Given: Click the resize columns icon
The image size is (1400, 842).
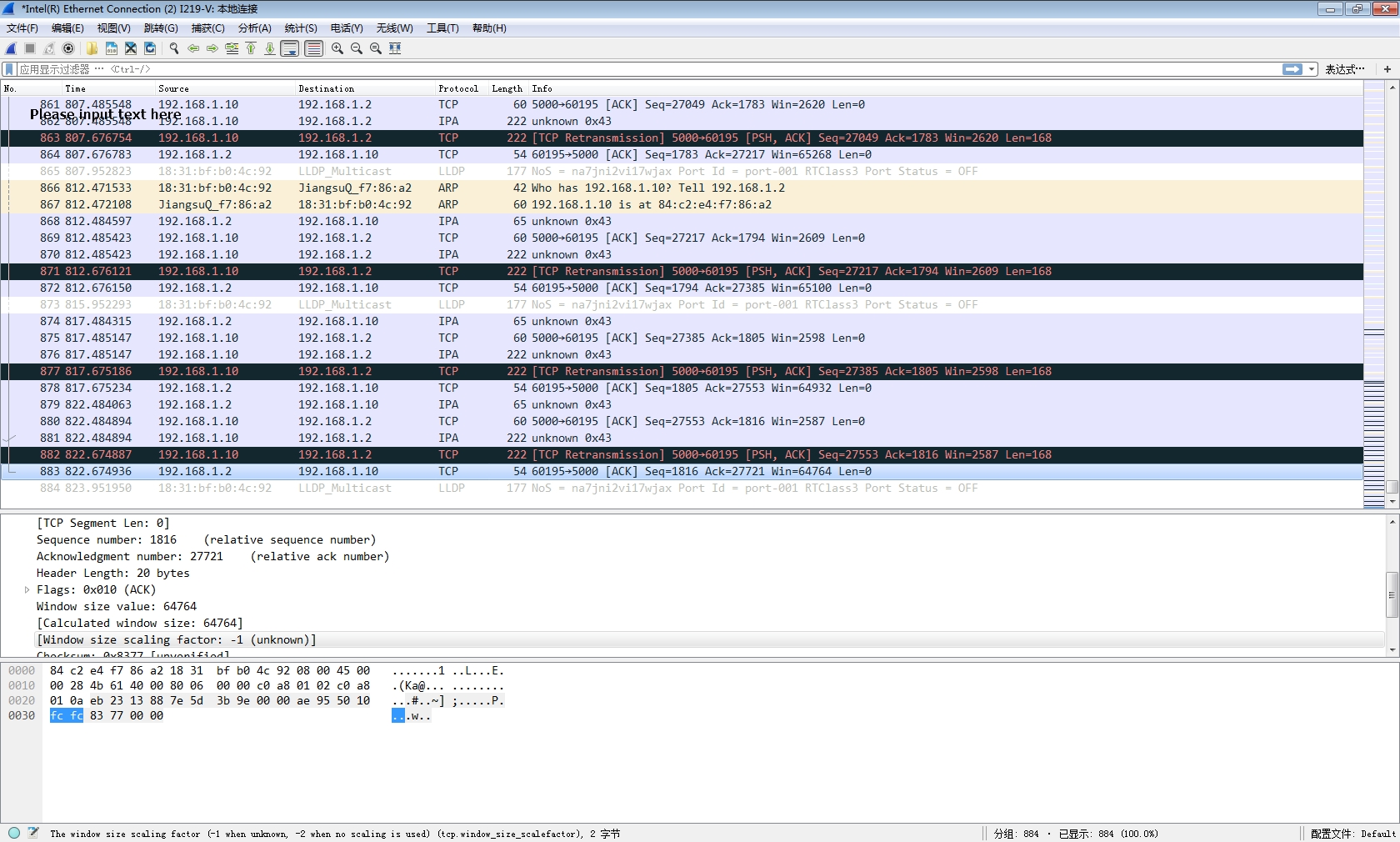Looking at the screenshot, I should point(395,48).
